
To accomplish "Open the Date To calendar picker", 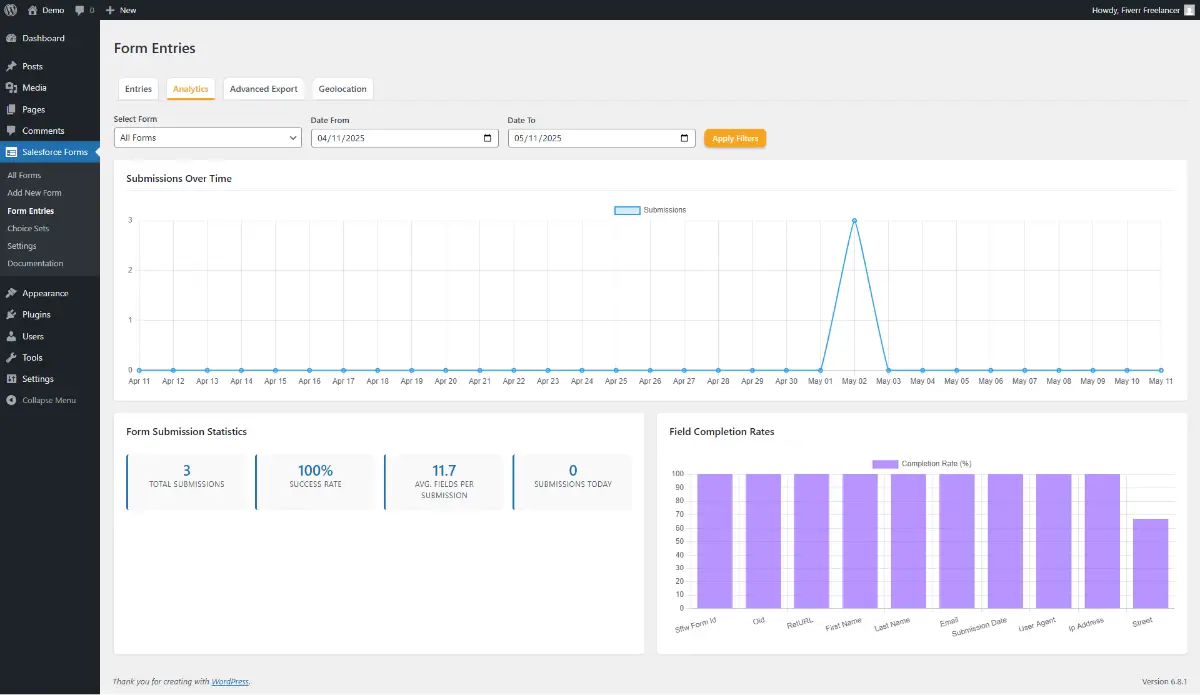I will [684, 138].
